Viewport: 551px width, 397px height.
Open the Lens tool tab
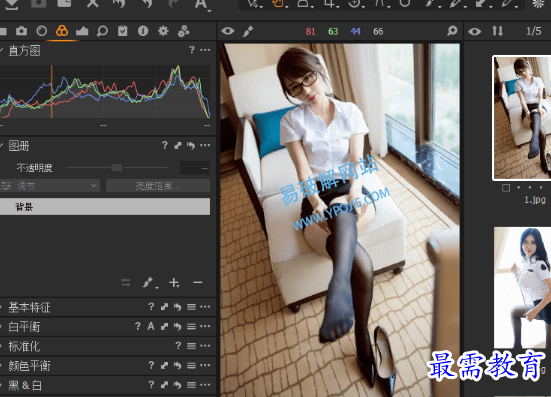(x=41, y=31)
